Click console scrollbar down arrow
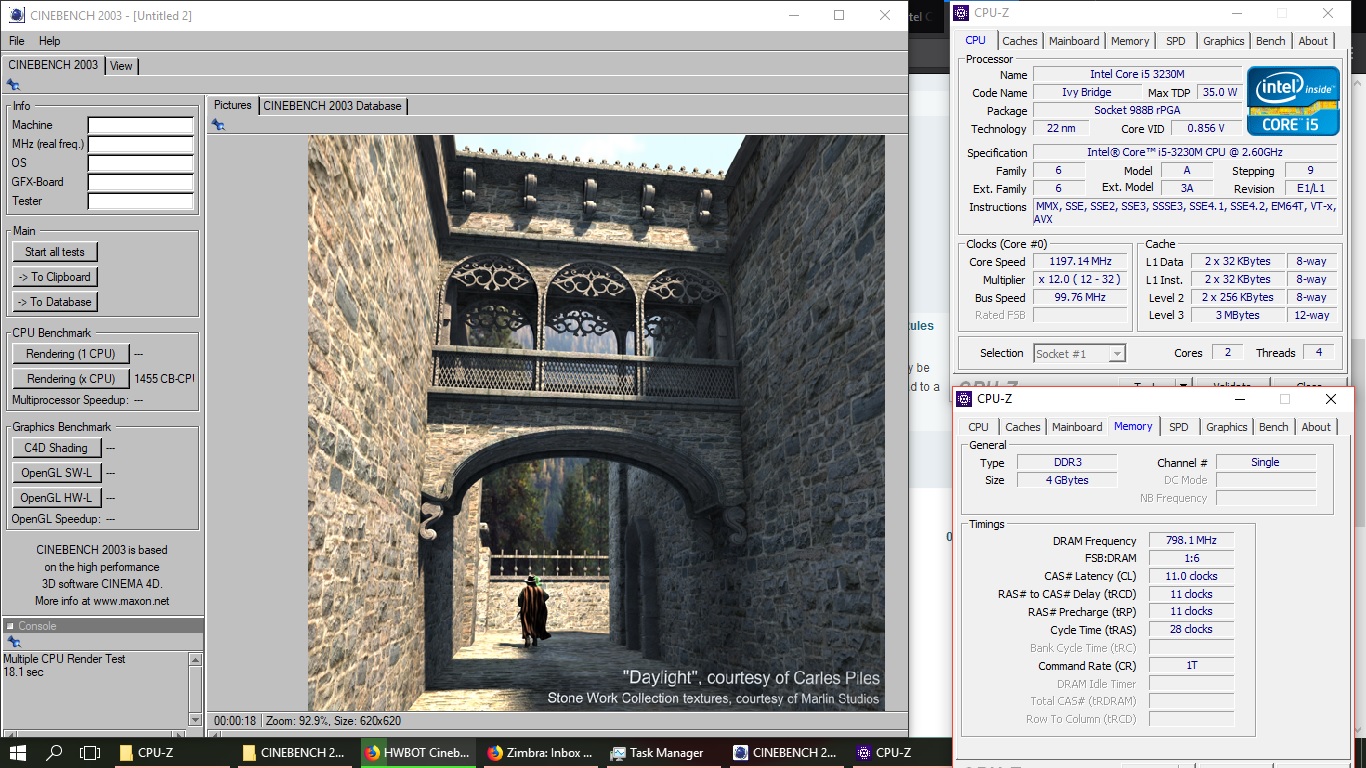This screenshot has height=768, width=1366. coord(195,719)
